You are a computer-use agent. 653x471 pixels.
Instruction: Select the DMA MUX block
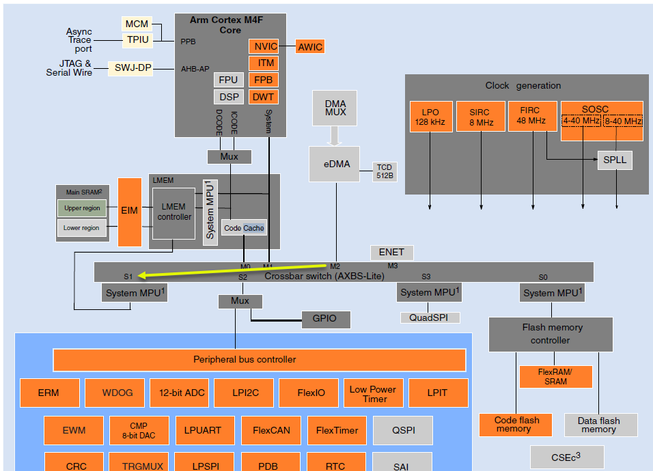click(x=335, y=108)
